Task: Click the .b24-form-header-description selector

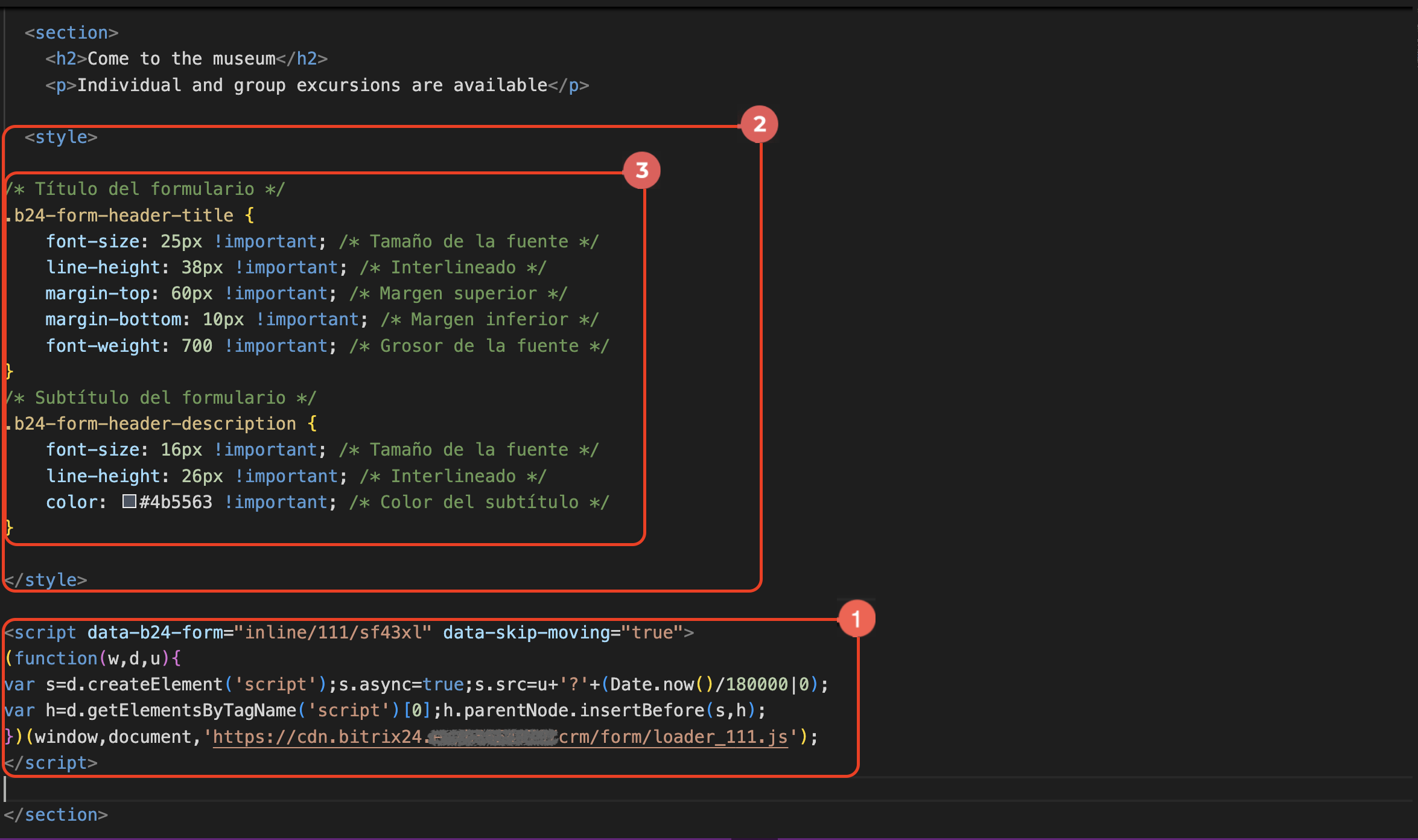Action: pos(151,424)
